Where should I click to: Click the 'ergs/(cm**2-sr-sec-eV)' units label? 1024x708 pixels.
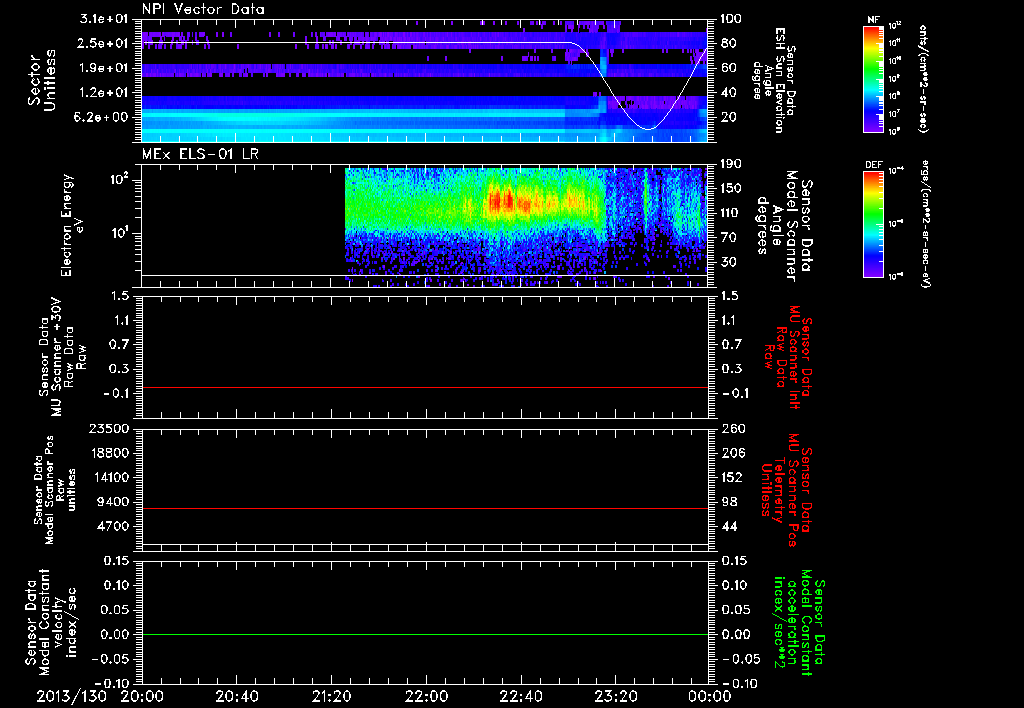pyautogui.click(x=926, y=223)
